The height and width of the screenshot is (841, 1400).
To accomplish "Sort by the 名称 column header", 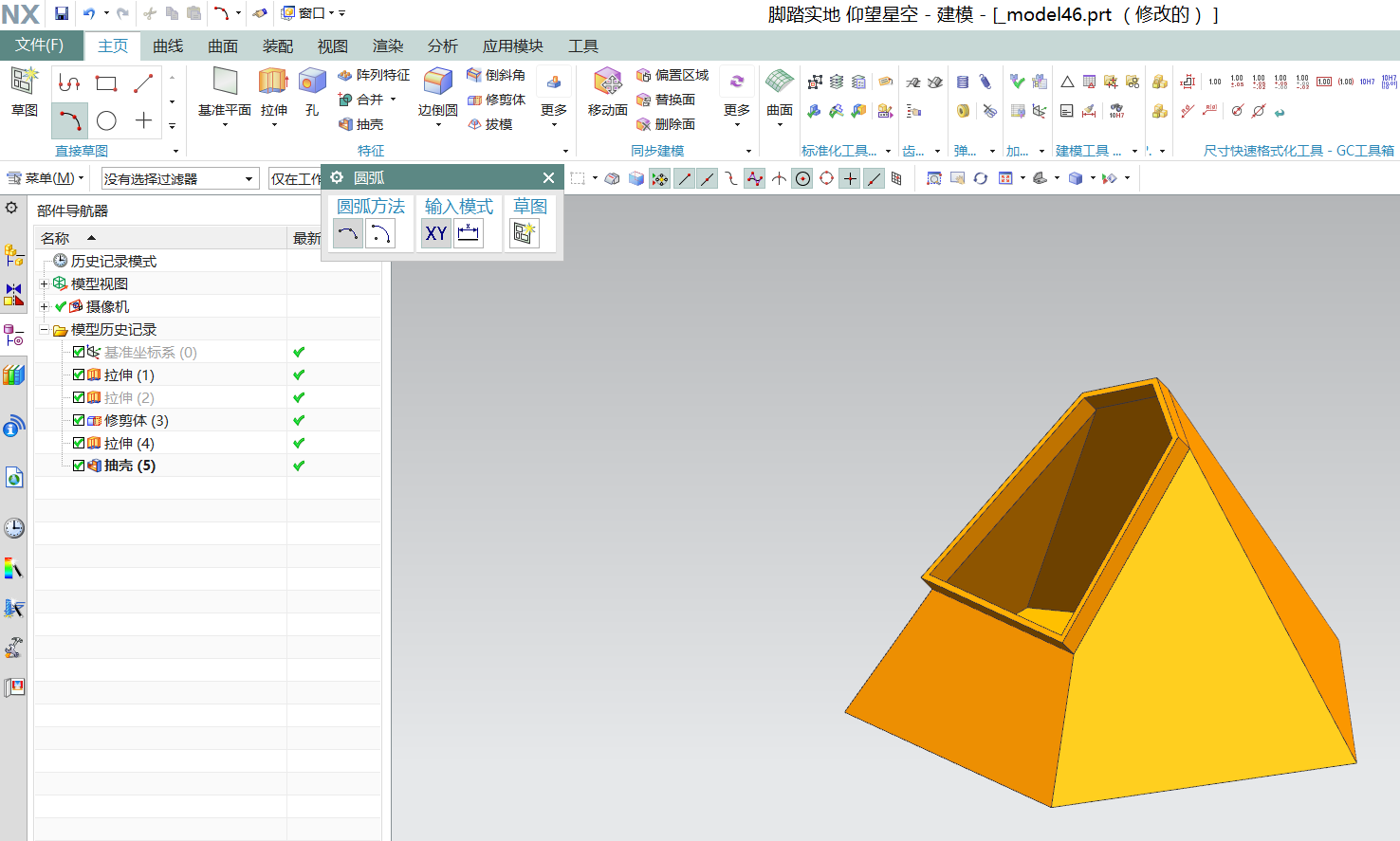I will coord(160,238).
